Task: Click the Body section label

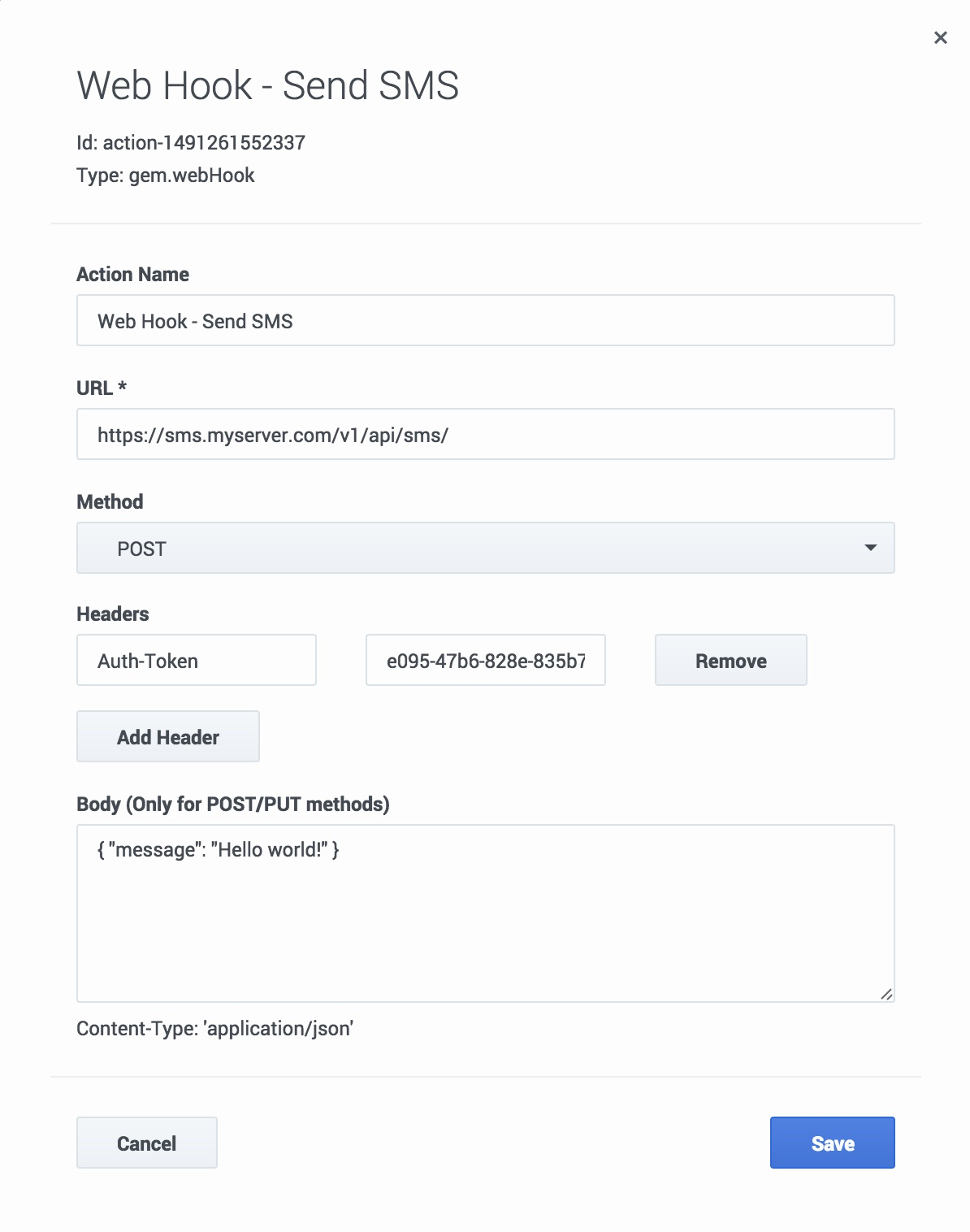Action: pyautogui.click(x=232, y=805)
